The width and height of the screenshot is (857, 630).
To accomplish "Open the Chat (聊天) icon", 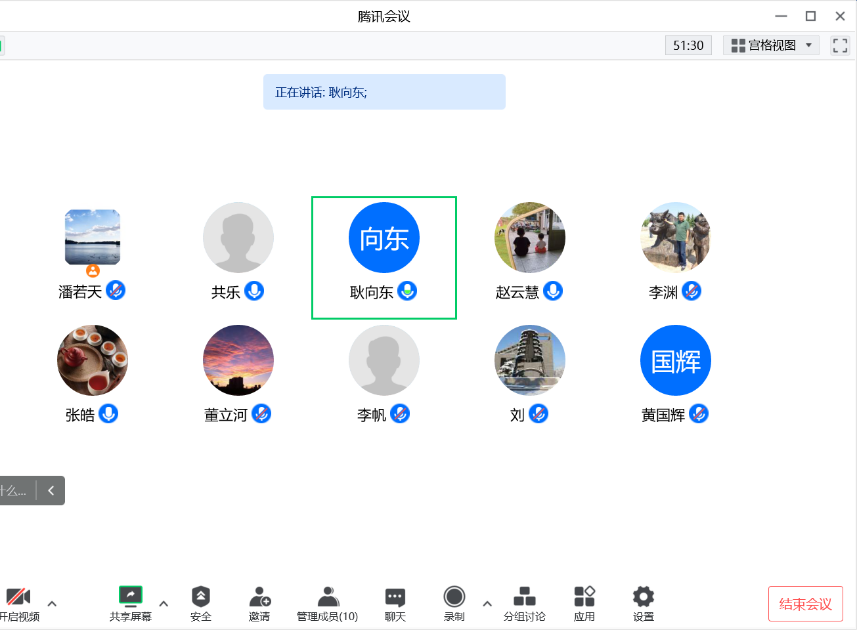I will 395,597.
